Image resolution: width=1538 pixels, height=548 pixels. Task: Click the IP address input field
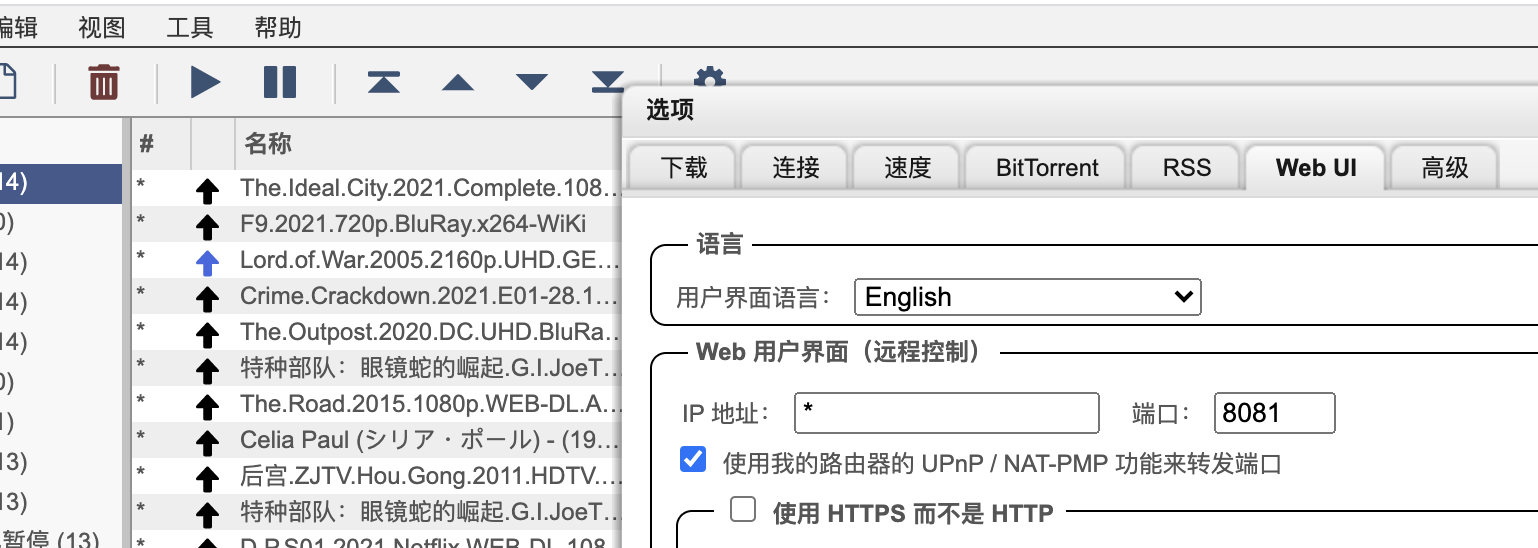pyautogui.click(x=946, y=413)
